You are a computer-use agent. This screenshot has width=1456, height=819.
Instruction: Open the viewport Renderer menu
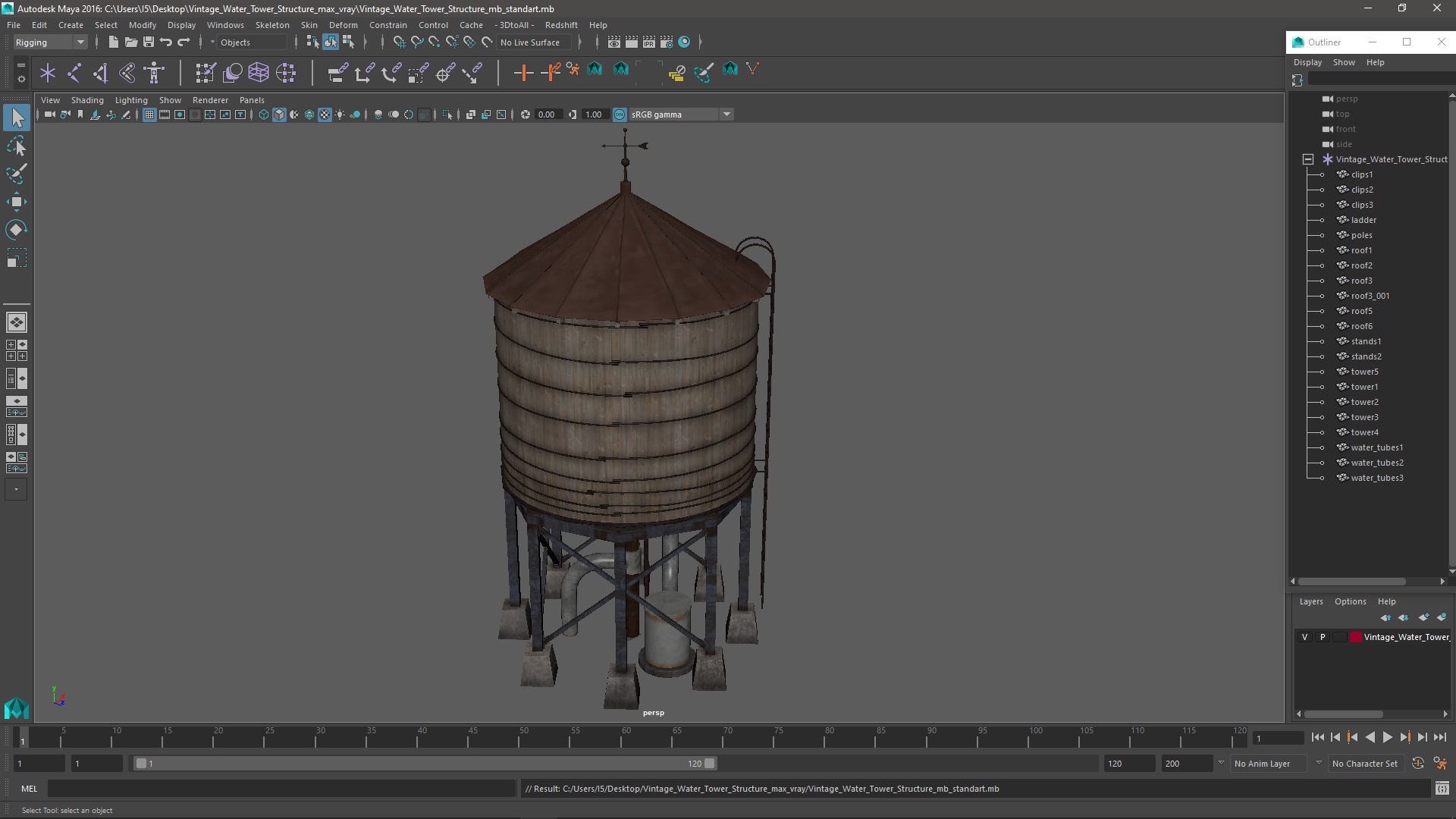[210, 100]
